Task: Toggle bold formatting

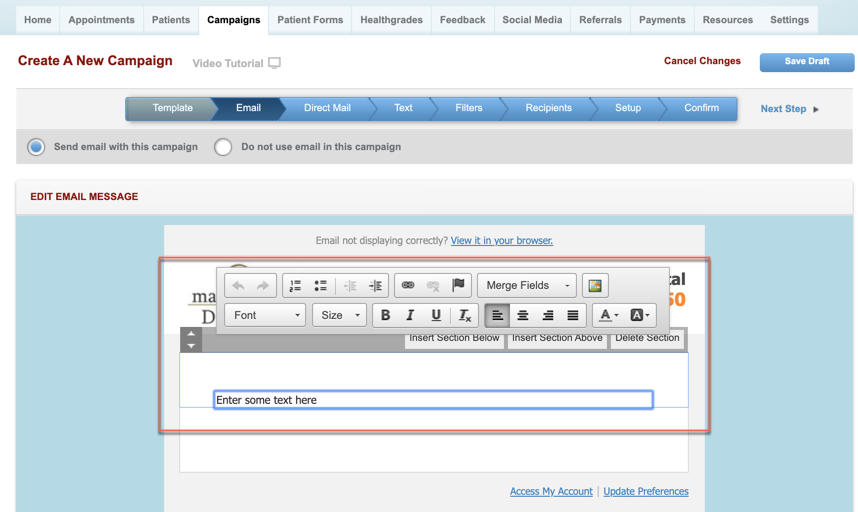Action: [385, 316]
